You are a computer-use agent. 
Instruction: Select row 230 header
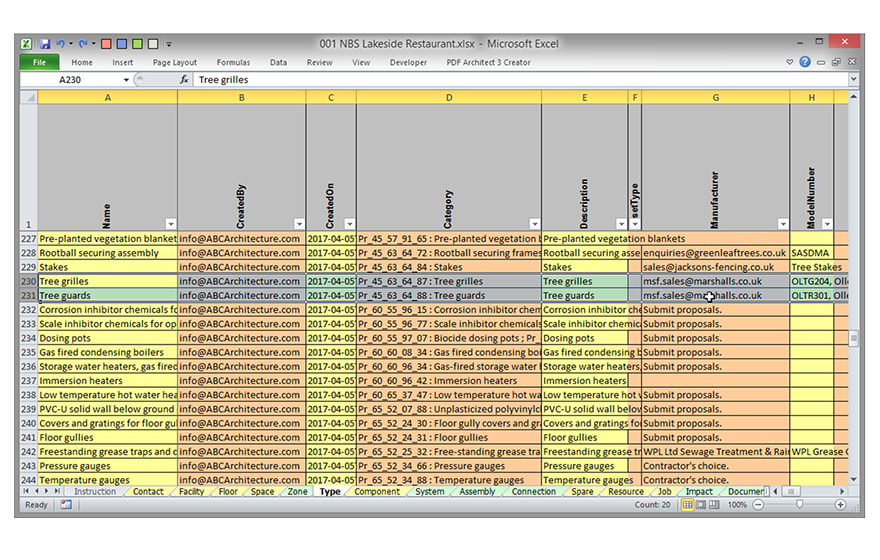(29, 281)
